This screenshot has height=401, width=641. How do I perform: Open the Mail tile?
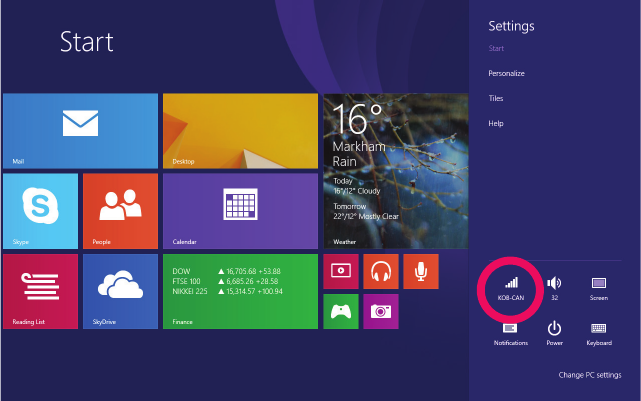(x=80, y=131)
